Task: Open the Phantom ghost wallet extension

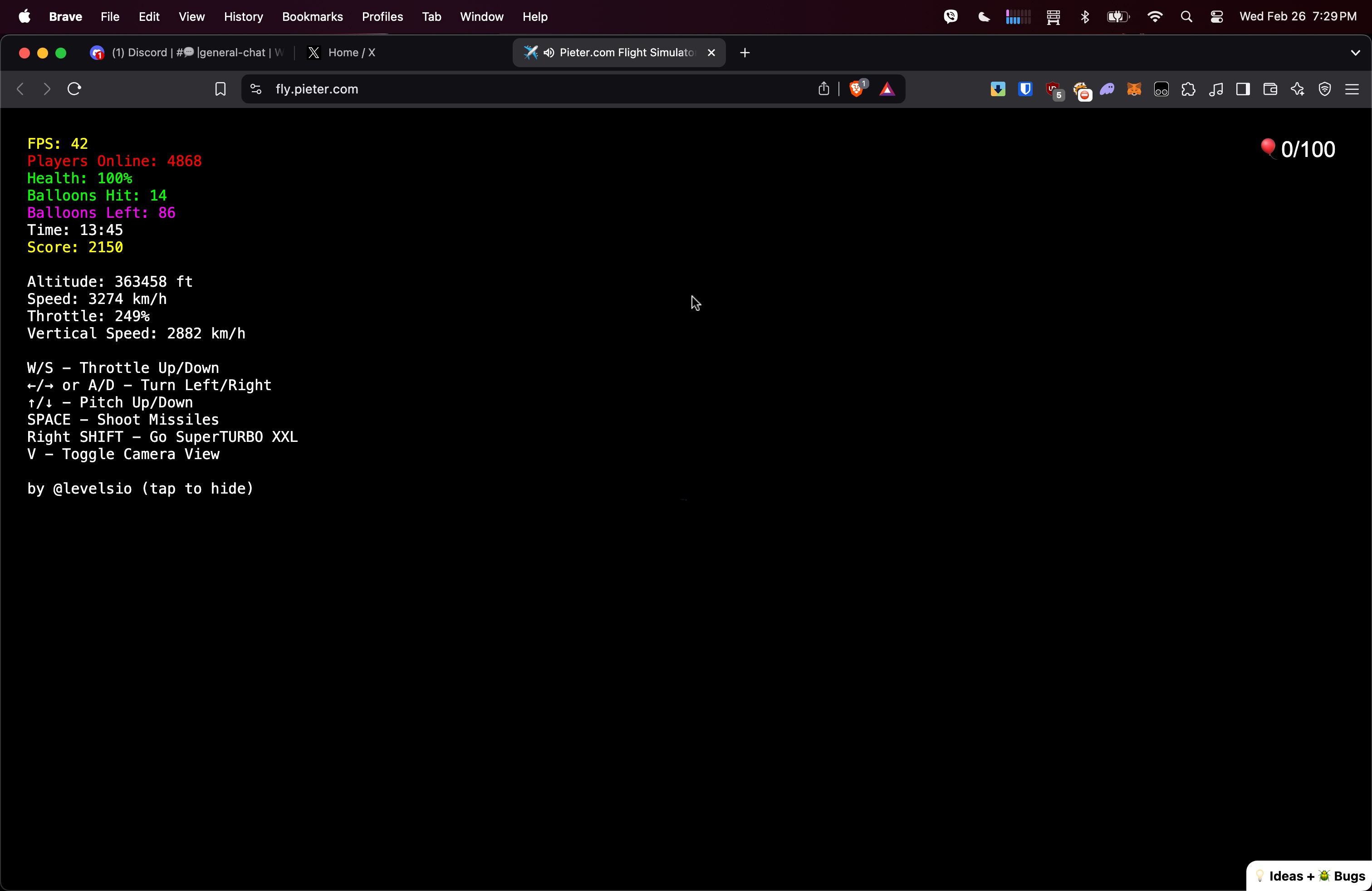Action: pyautogui.click(x=1107, y=89)
